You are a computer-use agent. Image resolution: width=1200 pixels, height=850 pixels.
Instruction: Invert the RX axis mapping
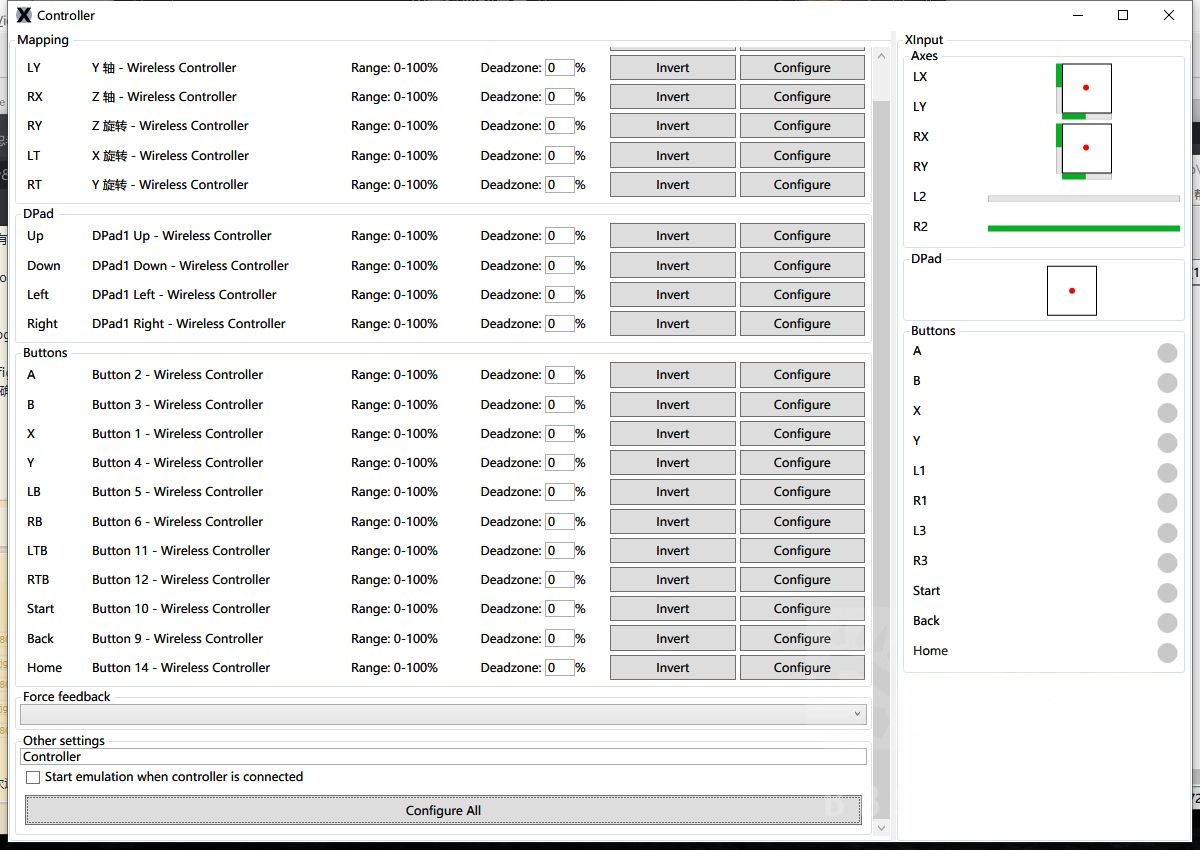coord(673,97)
